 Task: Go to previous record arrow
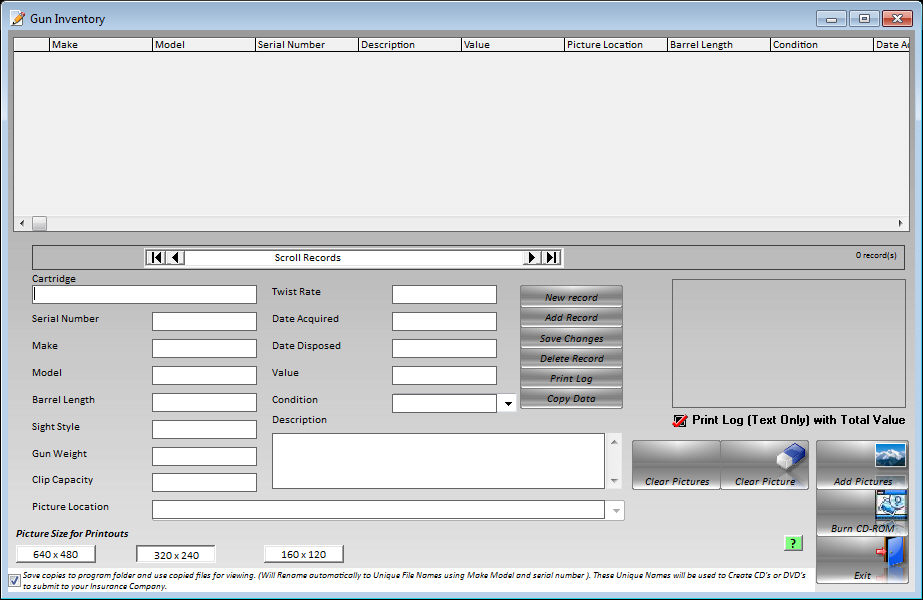pyautogui.click(x=176, y=258)
